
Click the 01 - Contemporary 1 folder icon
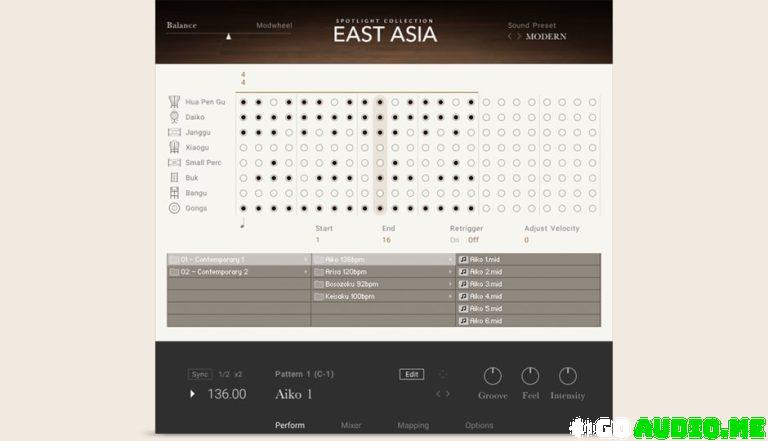[174, 260]
